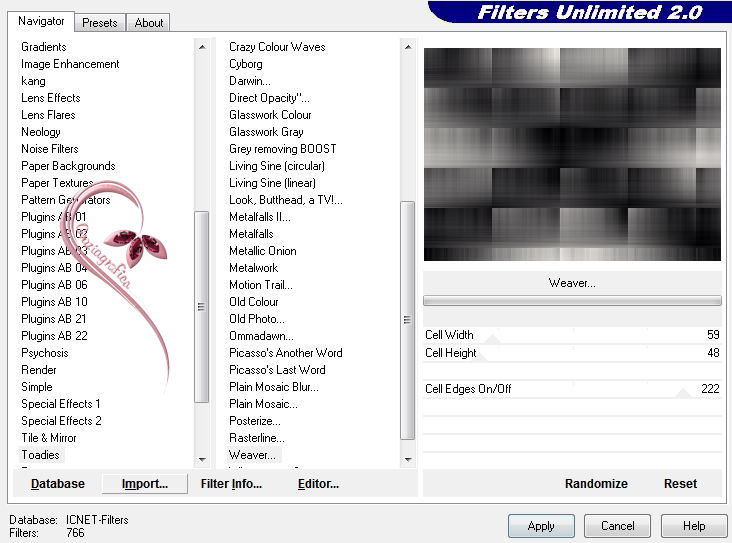Select the Gradients category
This screenshot has height=543, width=732.
click(43, 47)
